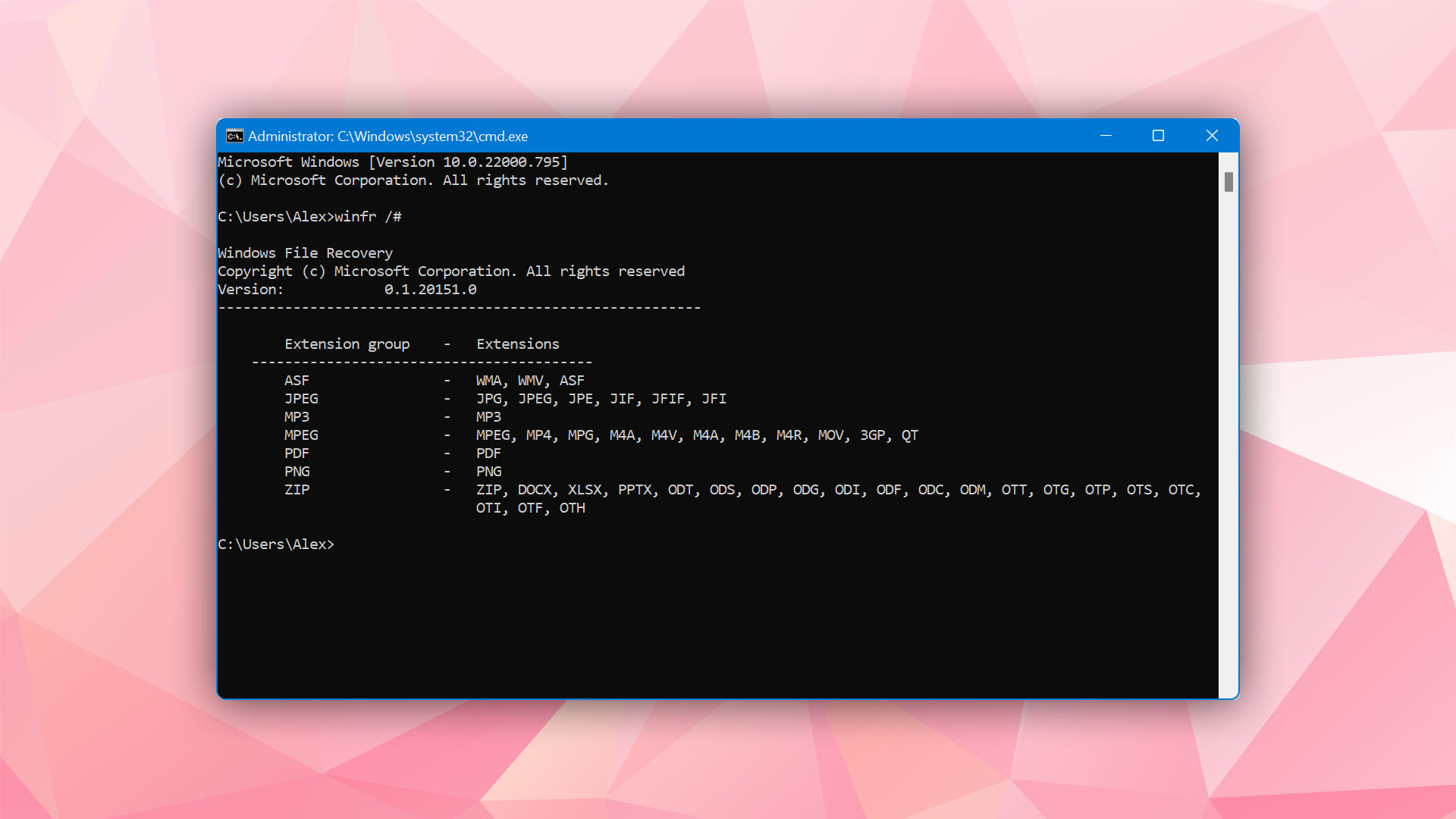1456x819 pixels.
Task: Click the '(c) Microsoft Corporation. All rights reserved.' line
Action: 413,180
